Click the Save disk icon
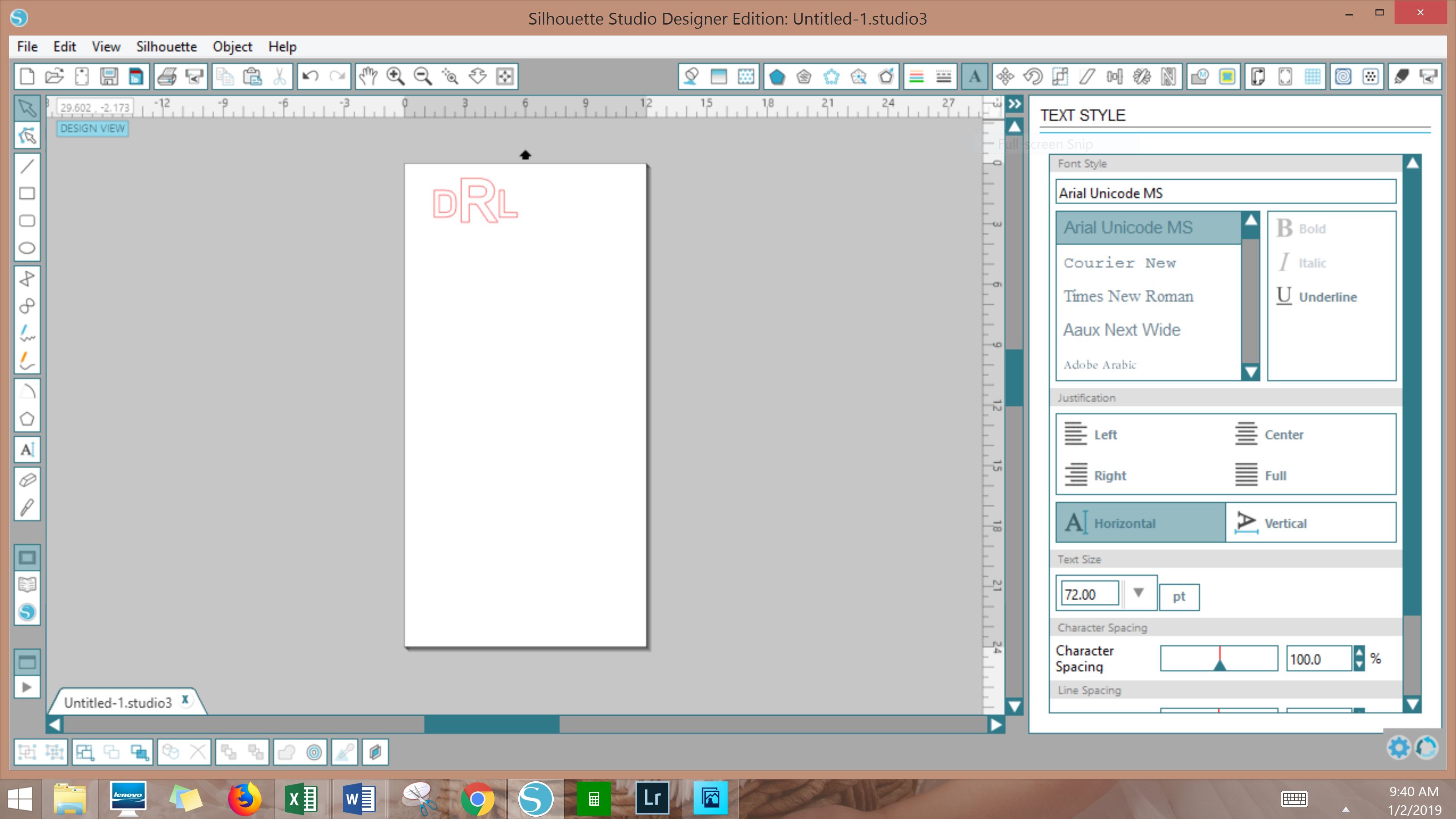Screen dimensions: 1456x819 (109, 76)
